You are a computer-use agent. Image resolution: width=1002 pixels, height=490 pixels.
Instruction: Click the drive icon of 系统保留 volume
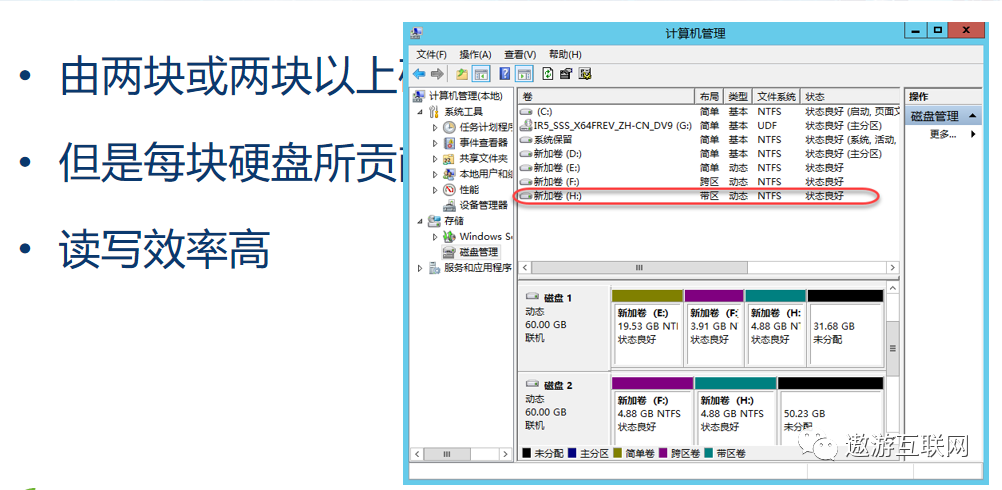[527, 139]
